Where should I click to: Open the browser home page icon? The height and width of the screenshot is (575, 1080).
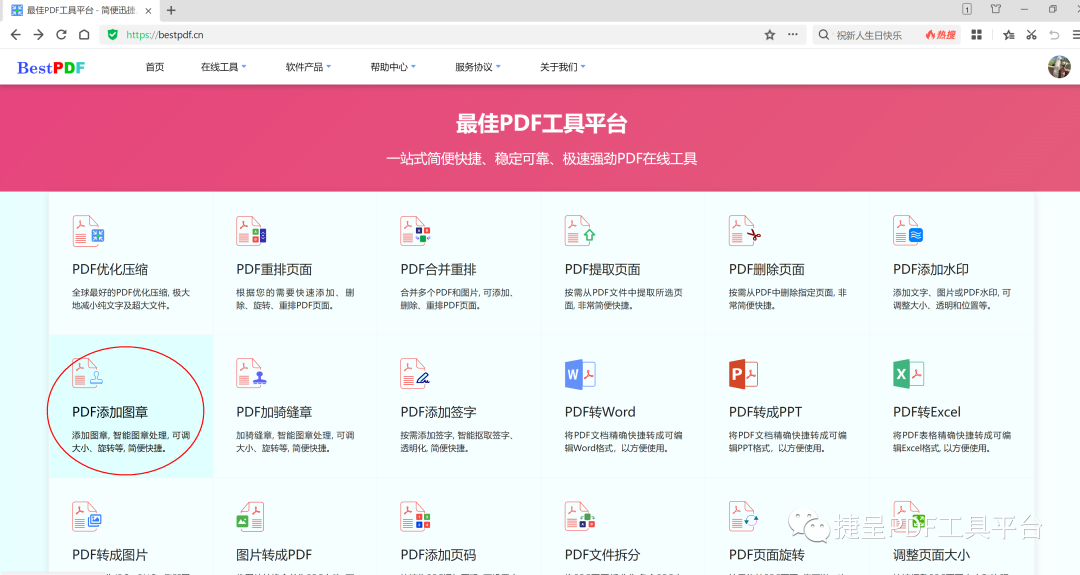pyautogui.click(x=84, y=34)
